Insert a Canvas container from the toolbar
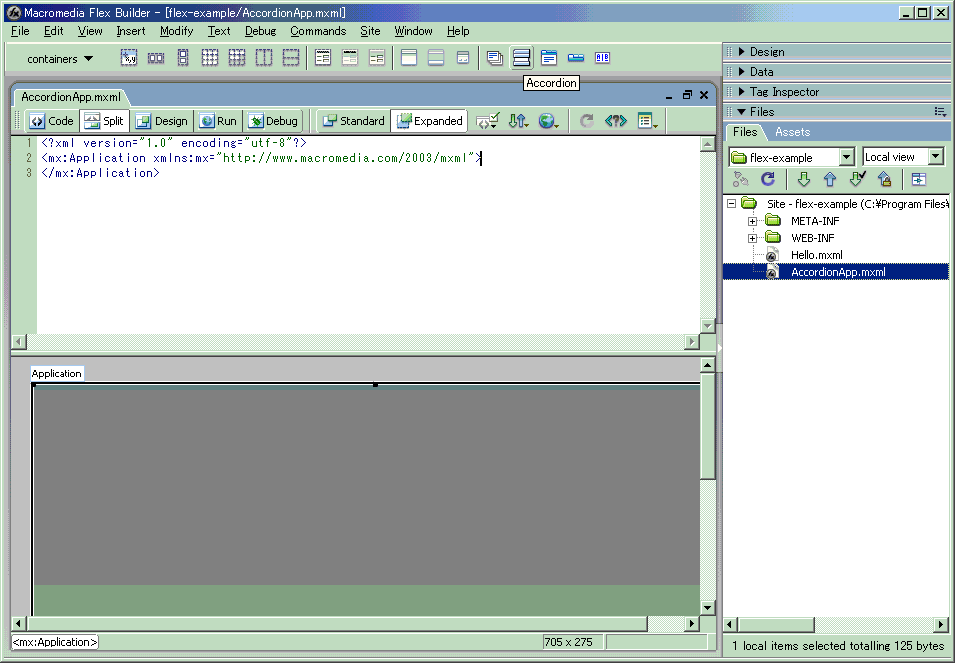The height and width of the screenshot is (663, 955). (x=129, y=58)
